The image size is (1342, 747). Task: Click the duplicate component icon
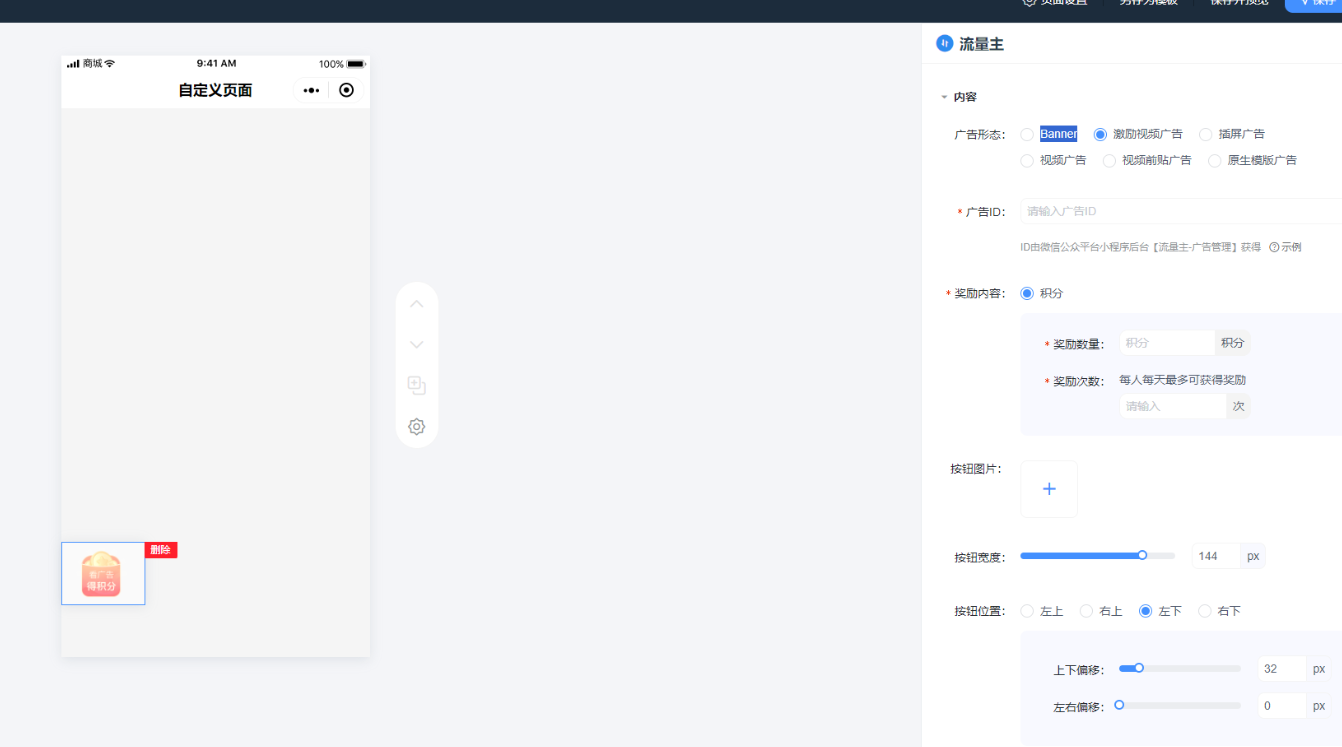417,386
